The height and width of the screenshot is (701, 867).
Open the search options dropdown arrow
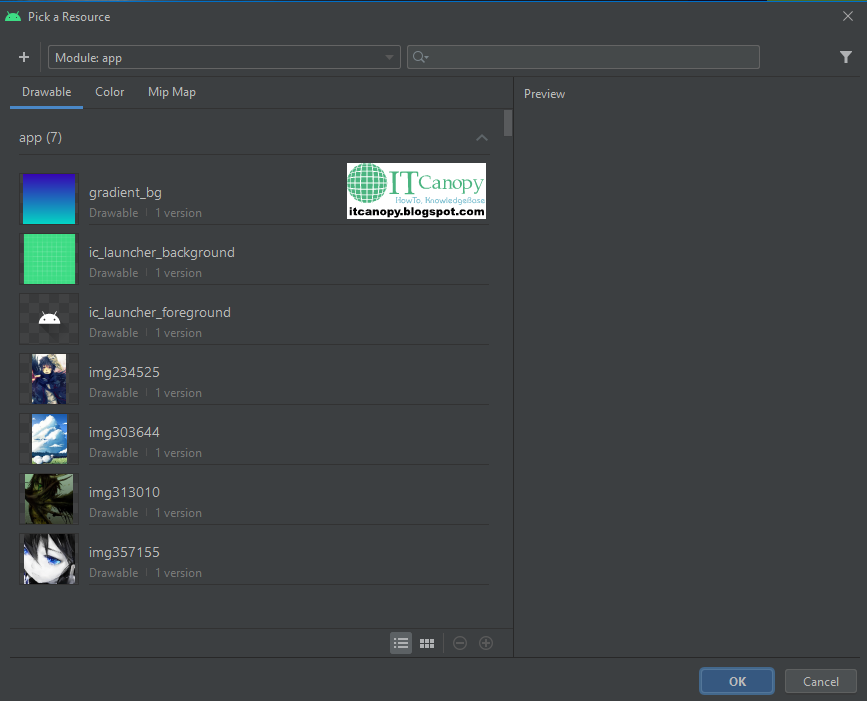(x=427, y=57)
